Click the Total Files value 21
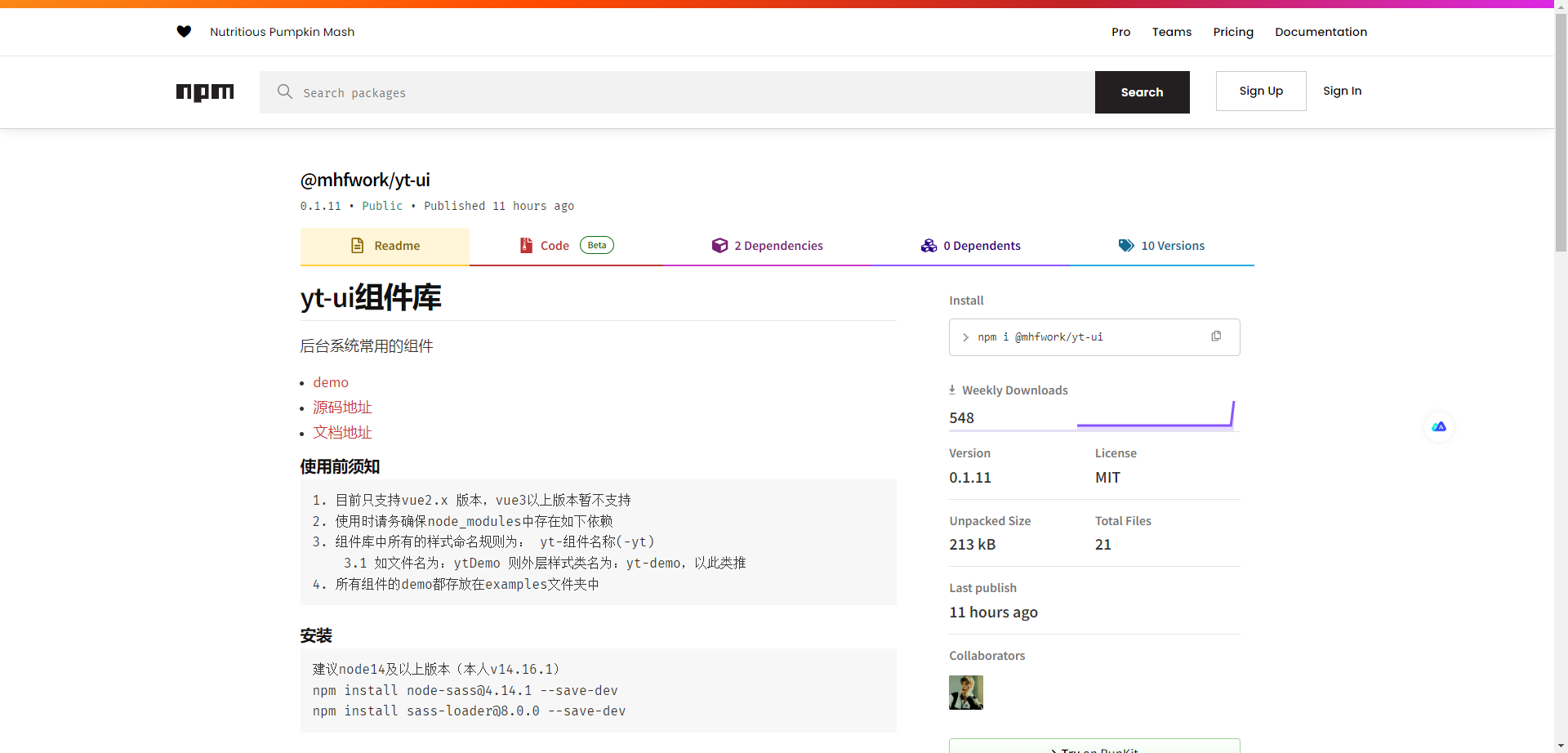The height and width of the screenshot is (753, 1568). 1102,545
